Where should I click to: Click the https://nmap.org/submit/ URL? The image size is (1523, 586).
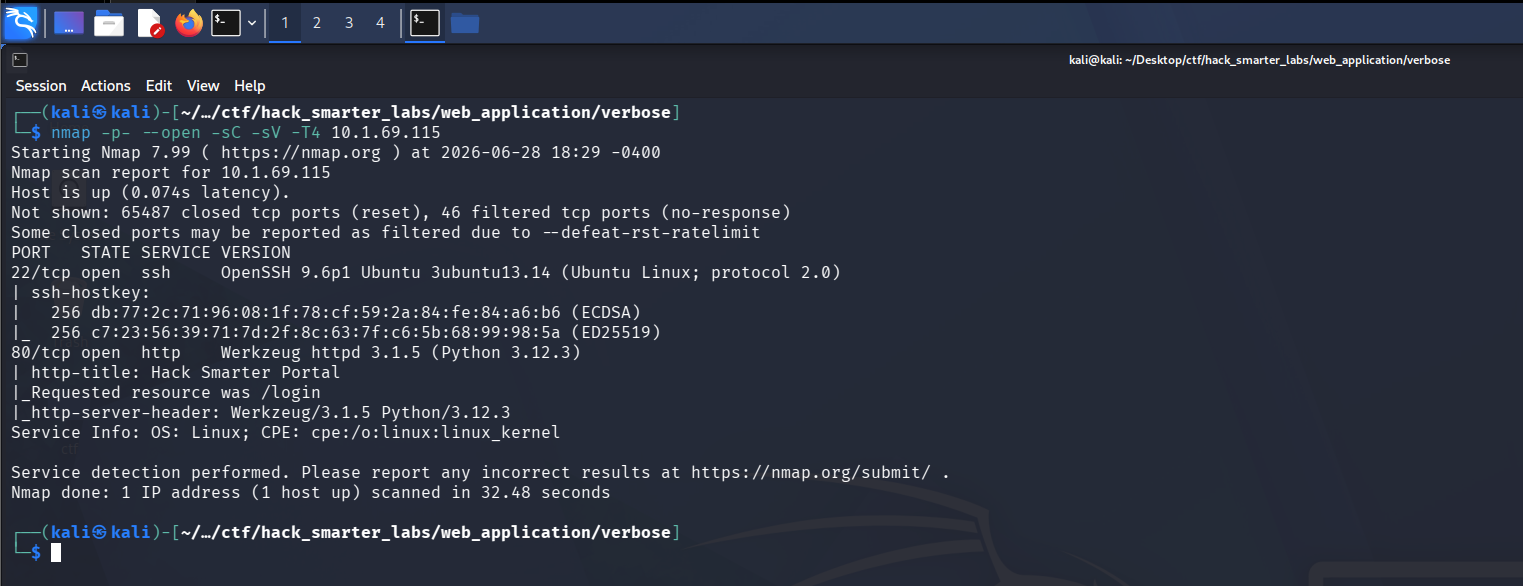coord(811,472)
